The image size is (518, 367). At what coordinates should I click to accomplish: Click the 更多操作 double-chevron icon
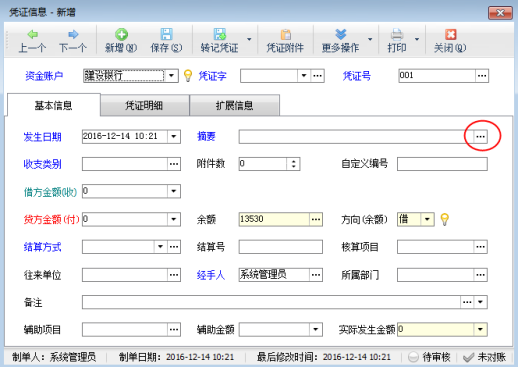click(341, 34)
